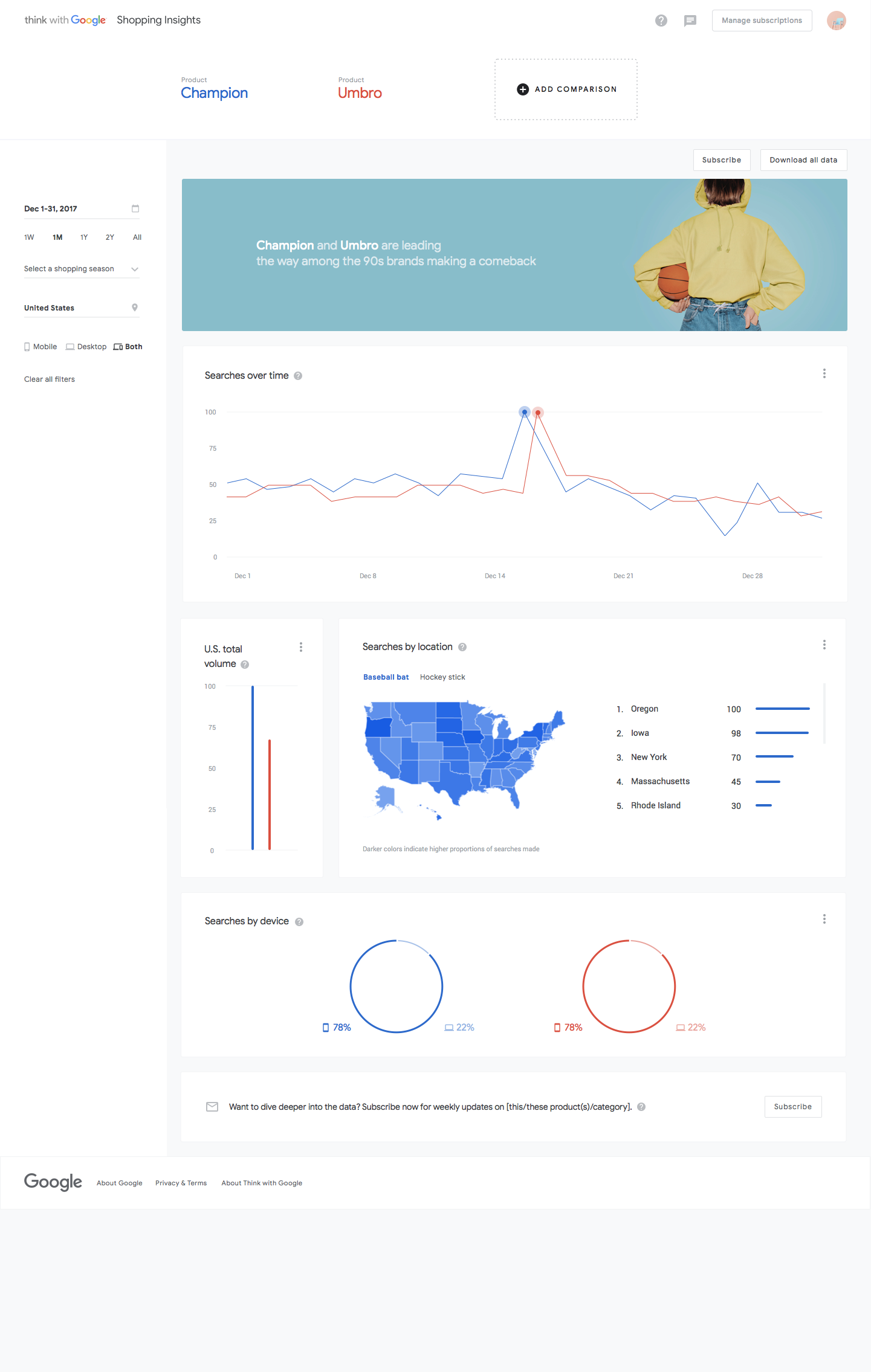This screenshot has width=871, height=1372.
Task: Click the location pin icon beside United States
Action: click(135, 308)
